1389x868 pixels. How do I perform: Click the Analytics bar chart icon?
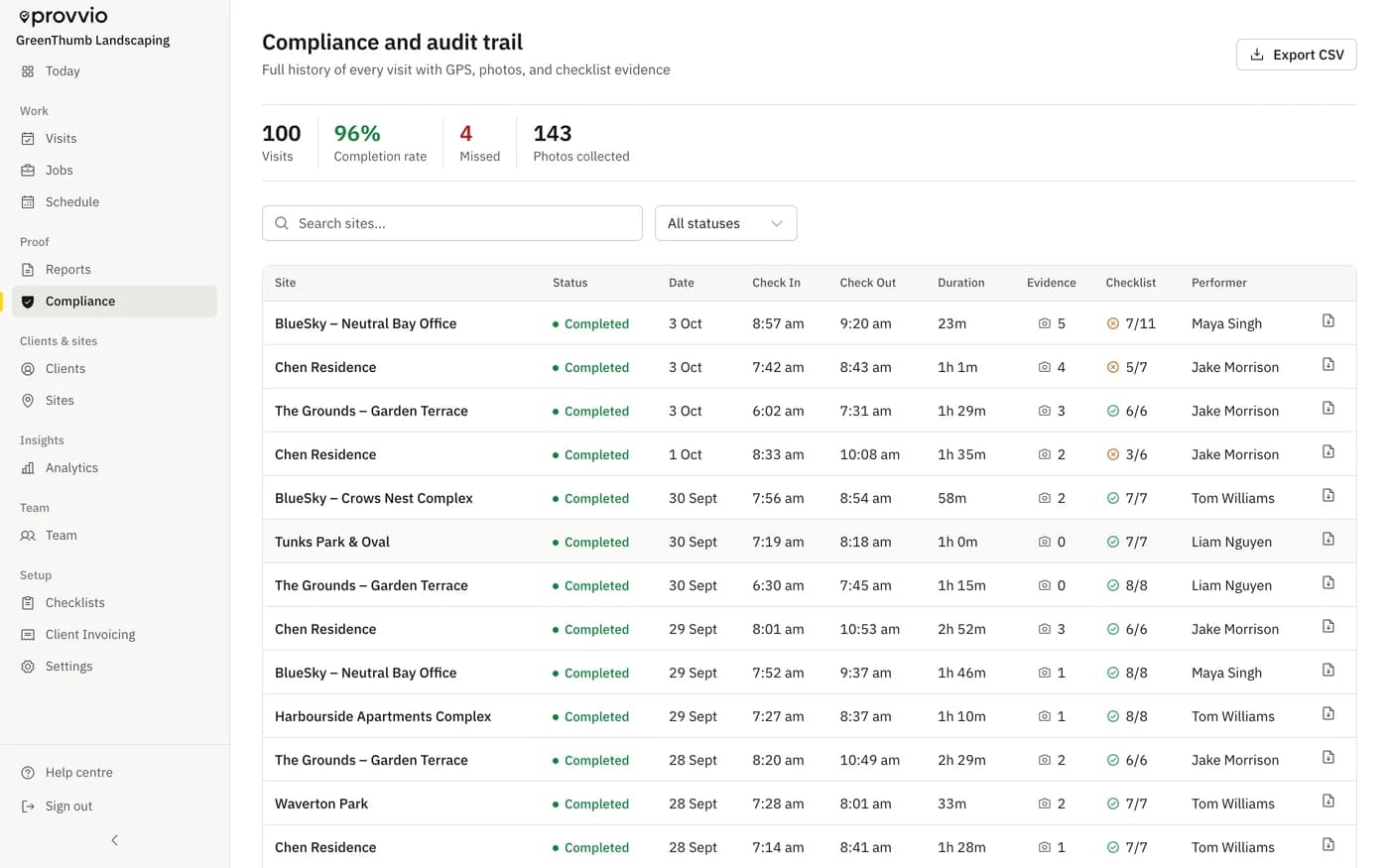point(28,468)
